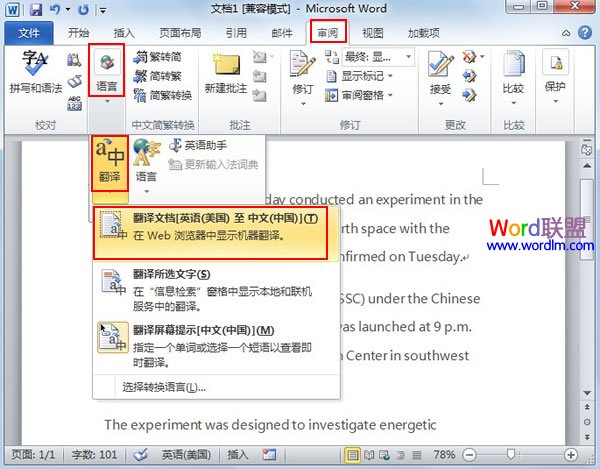Toggle 翻译屏幕提示 mini translator
Image resolution: width=600 pixels, height=469 pixels.
pyautogui.click(x=216, y=345)
